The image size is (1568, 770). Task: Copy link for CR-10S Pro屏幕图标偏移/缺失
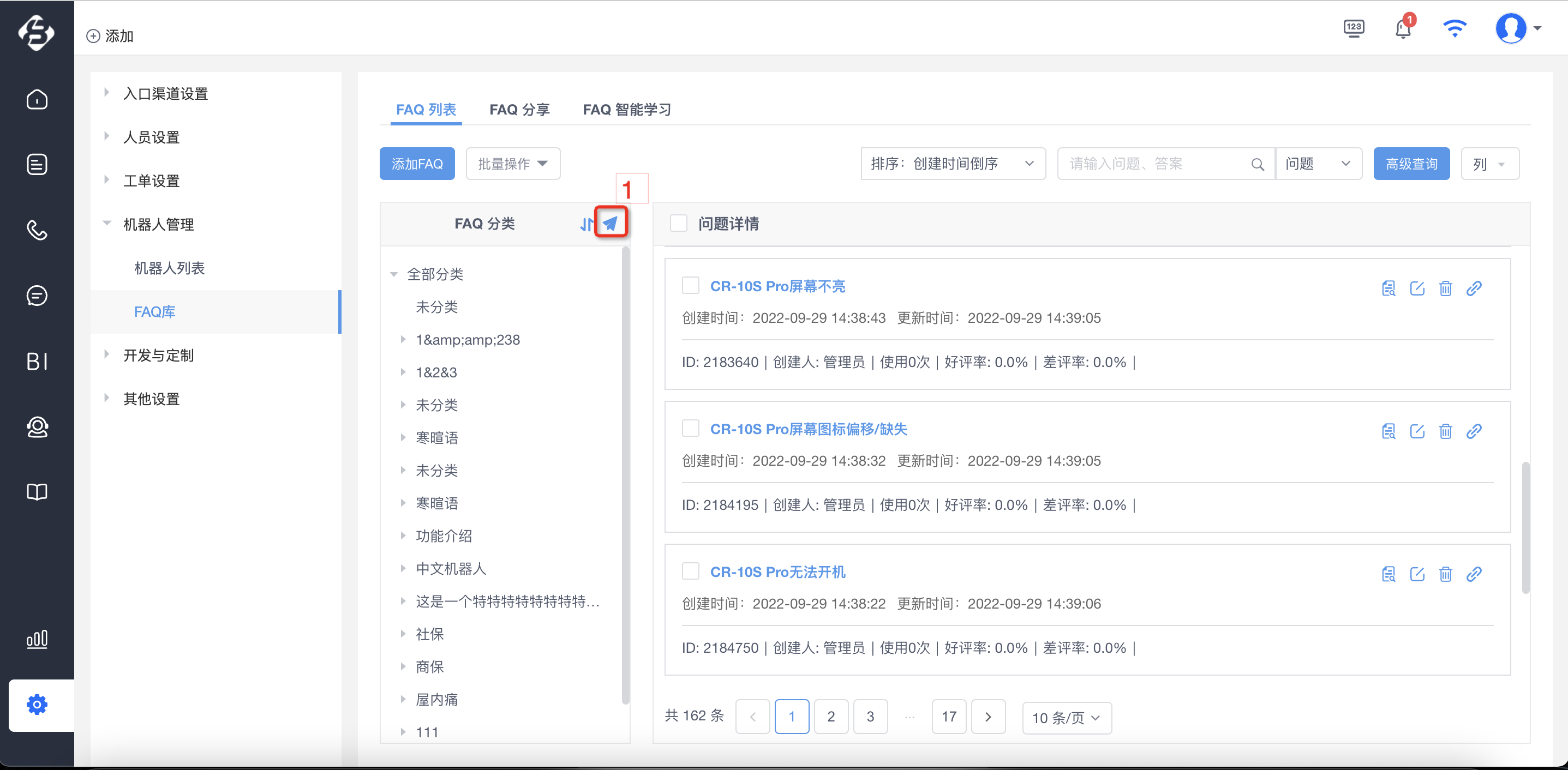[1474, 431]
